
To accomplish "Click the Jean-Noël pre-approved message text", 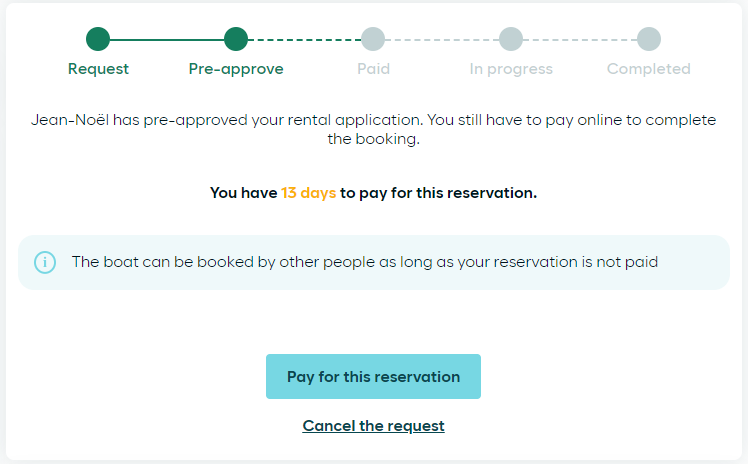I will pyautogui.click(x=374, y=129).
